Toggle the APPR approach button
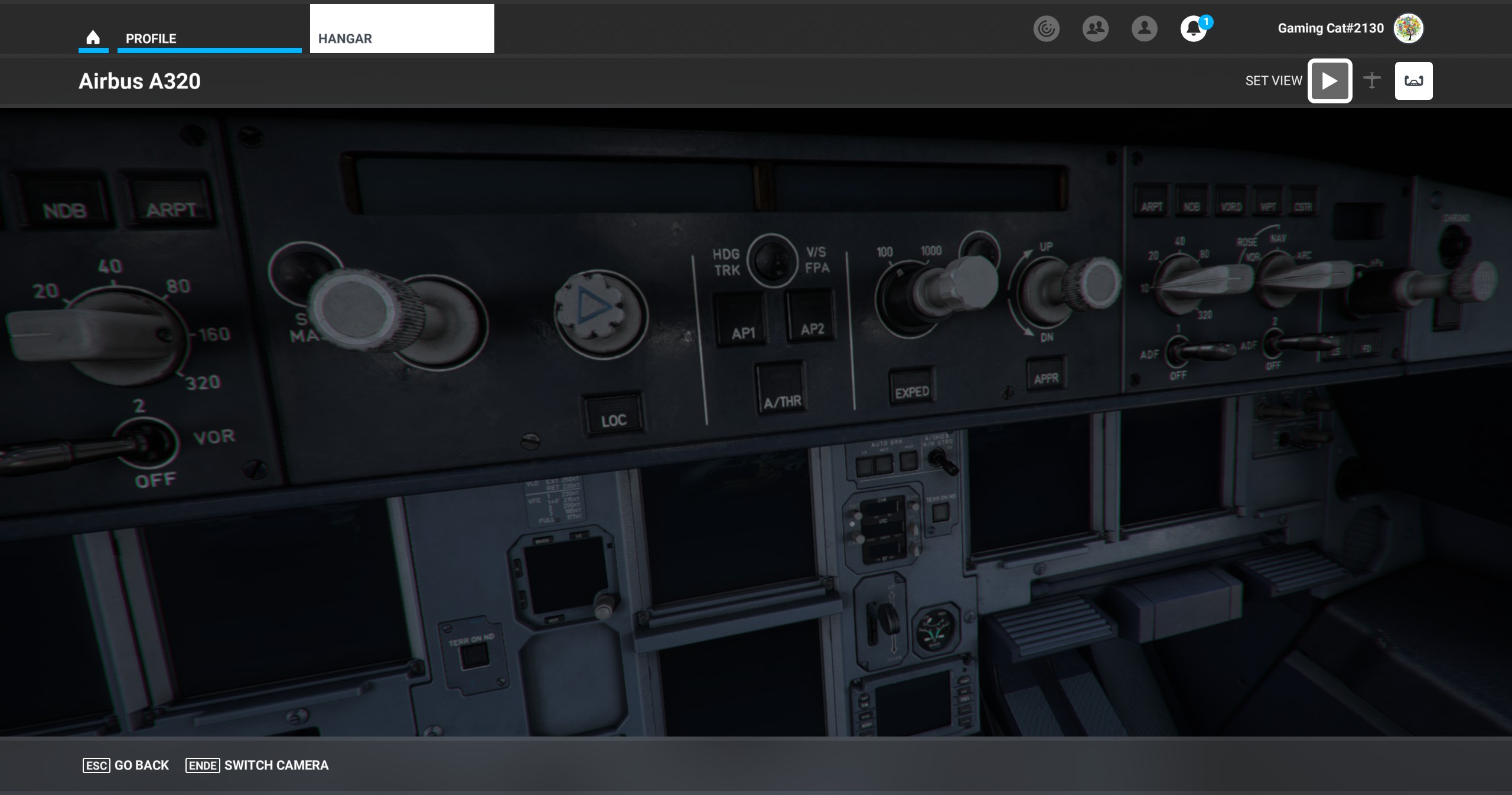 [x=1046, y=374]
